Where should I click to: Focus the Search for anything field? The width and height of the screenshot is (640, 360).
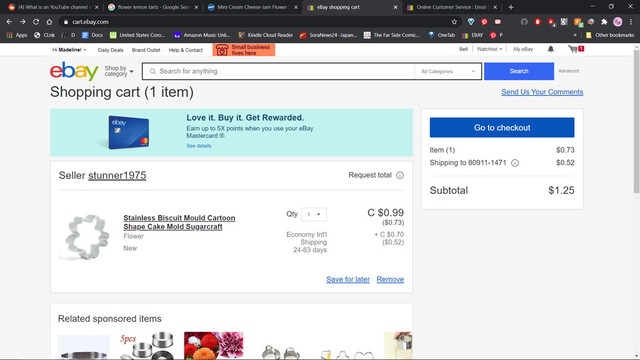278,71
